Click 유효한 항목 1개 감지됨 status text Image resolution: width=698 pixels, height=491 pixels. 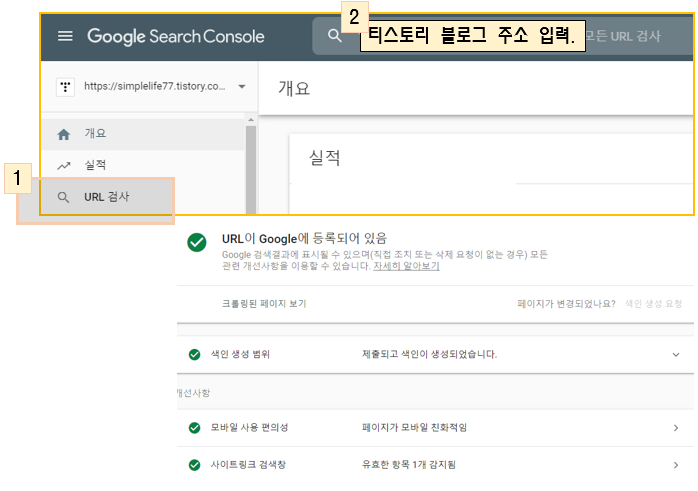pyautogui.click(x=409, y=465)
